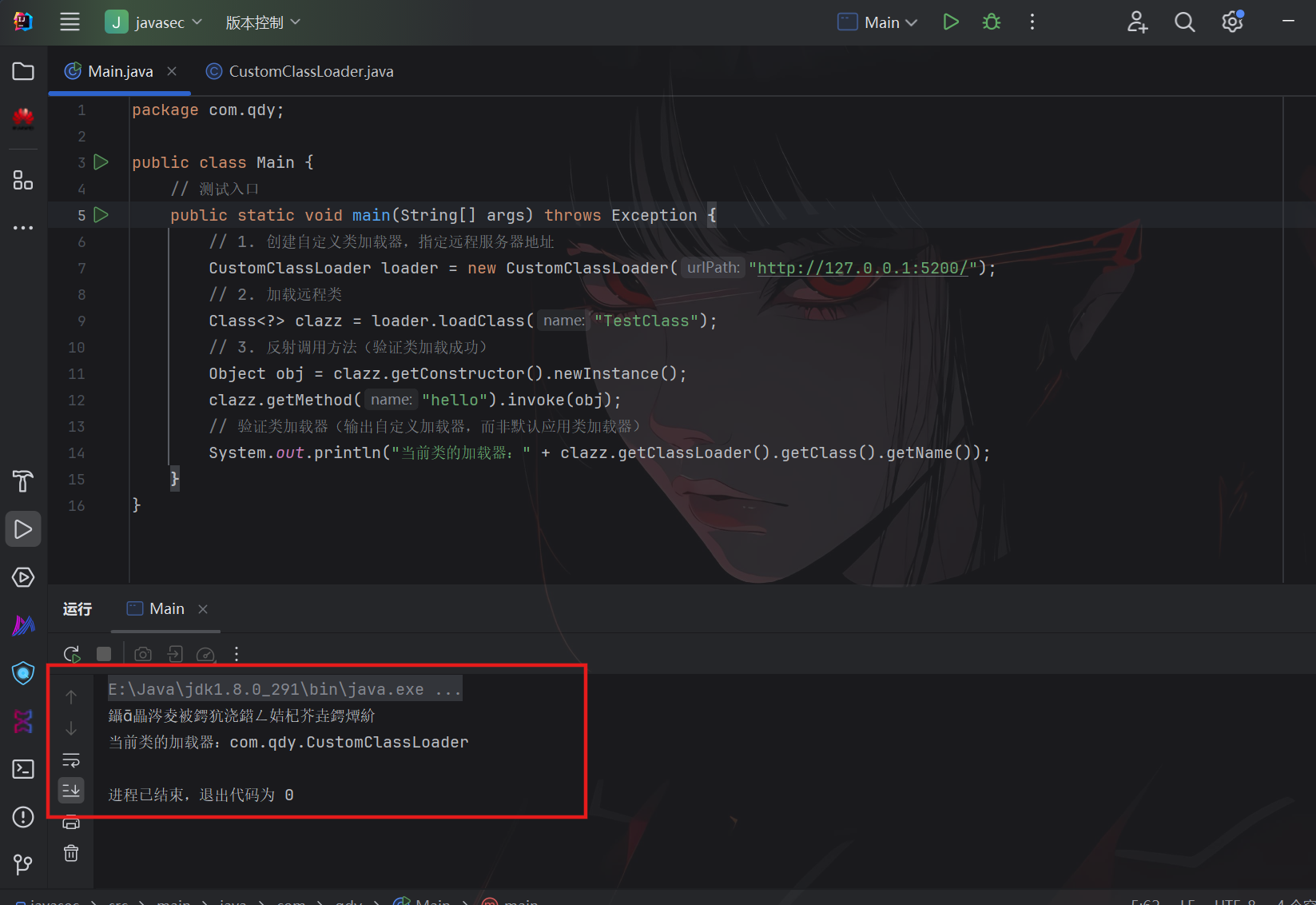Open the Build hammer tool window
Viewport: 1316px width, 905px height.
click(x=23, y=480)
